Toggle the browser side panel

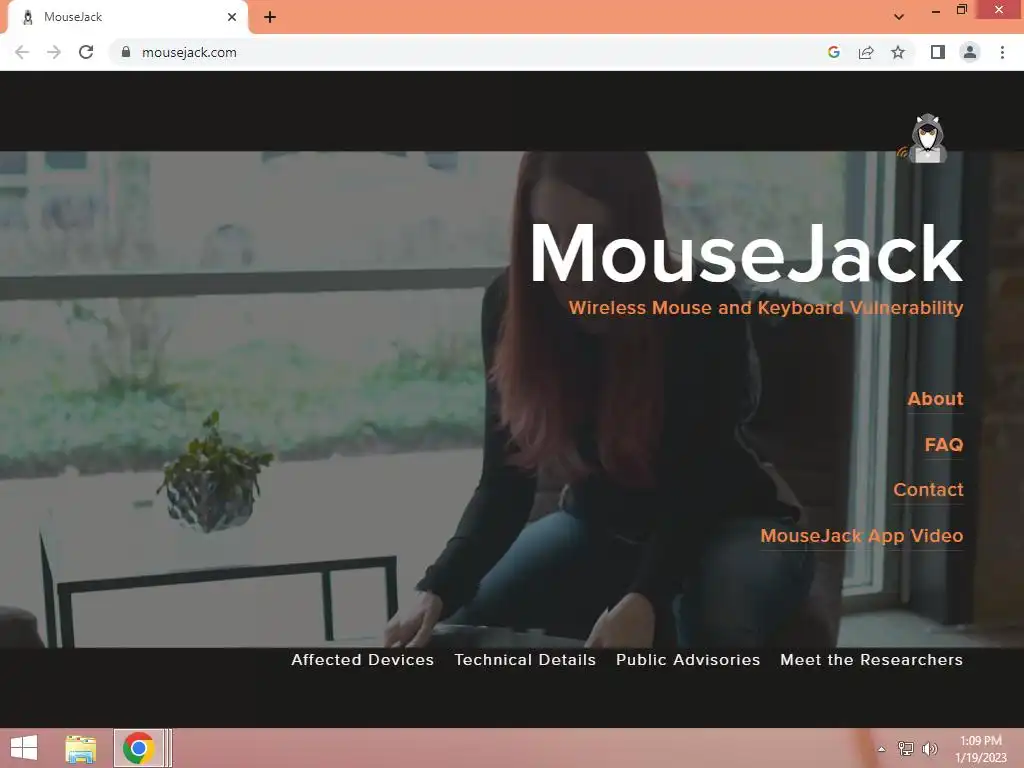coord(938,52)
